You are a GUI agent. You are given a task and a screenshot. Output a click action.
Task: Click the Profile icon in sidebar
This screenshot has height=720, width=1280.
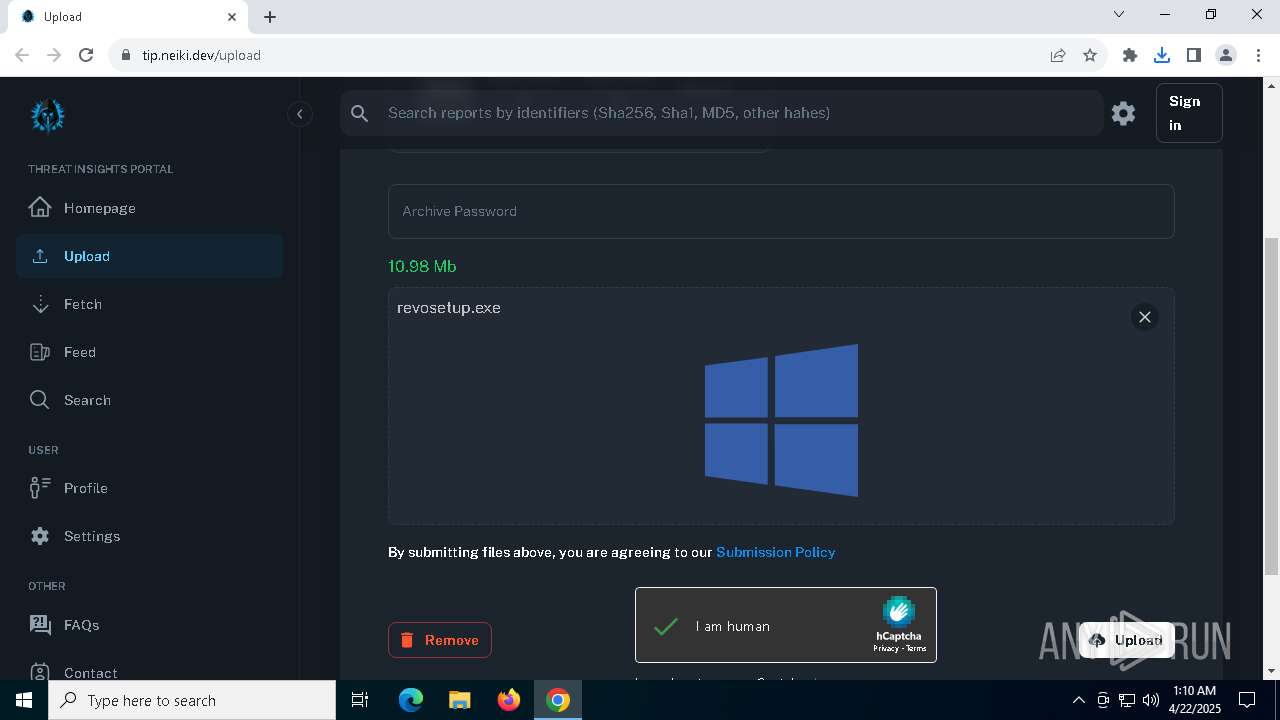point(40,488)
